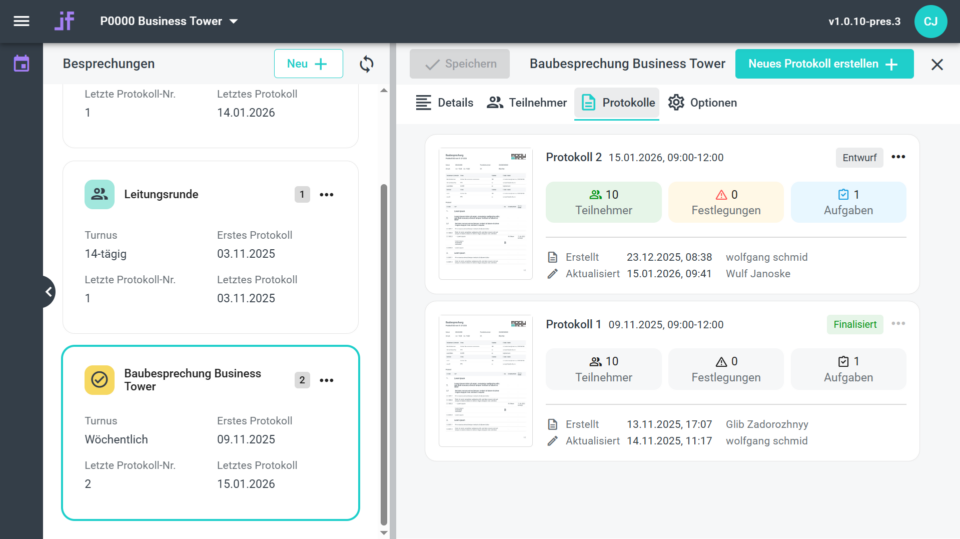This screenshot has width=960, height=539.
Task: Open the Optionen tab
Action: tap(702, 102)
